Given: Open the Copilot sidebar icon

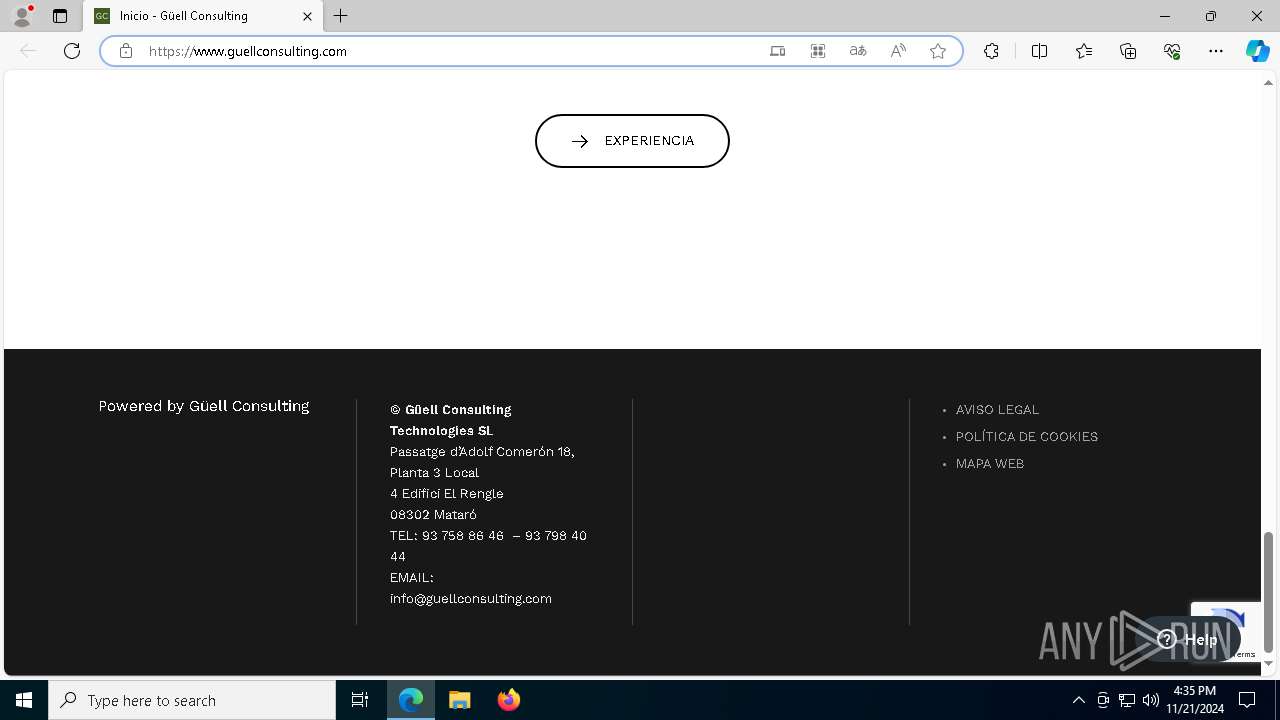Looking at the screenshot, I should (x=1257, y=51).
